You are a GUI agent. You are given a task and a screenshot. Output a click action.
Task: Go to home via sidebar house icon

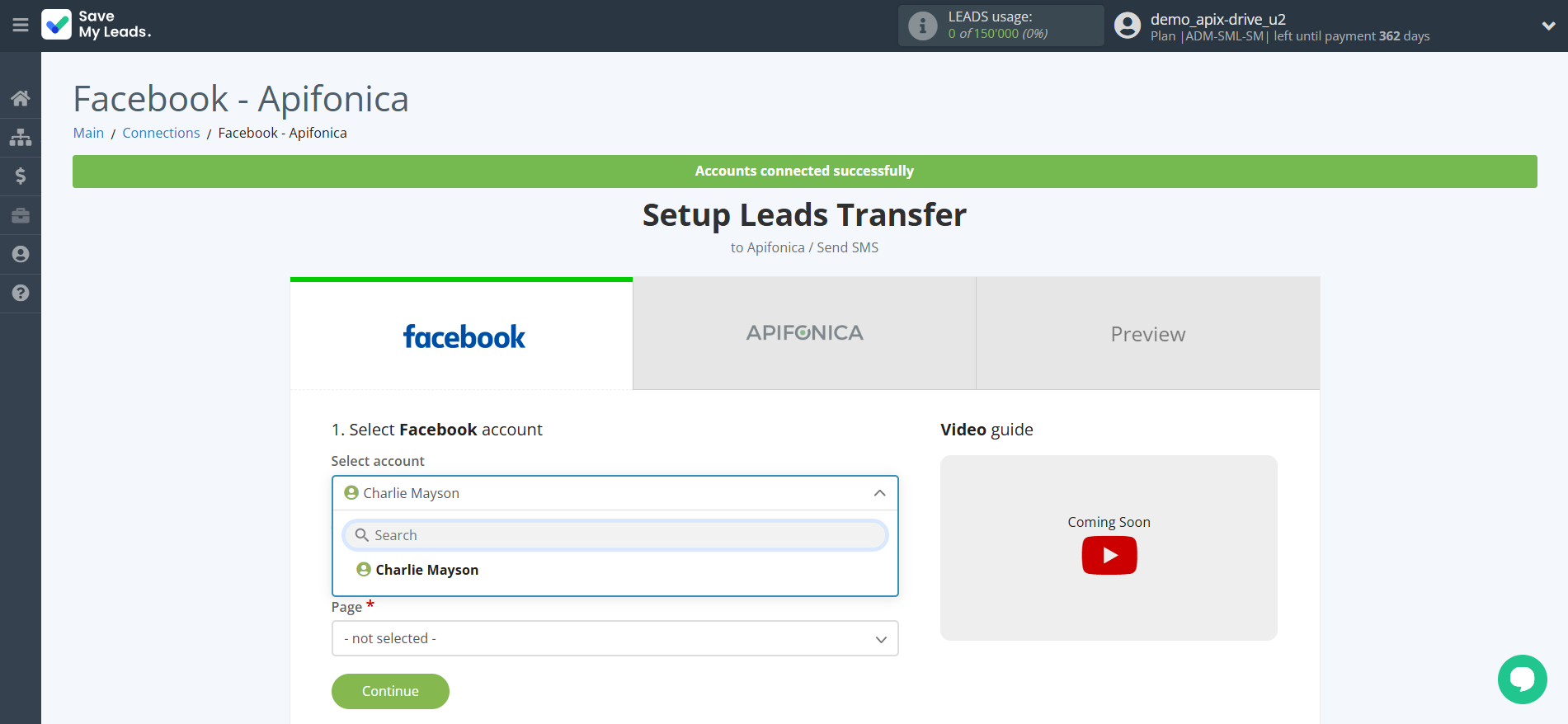(x=21, y=99)
